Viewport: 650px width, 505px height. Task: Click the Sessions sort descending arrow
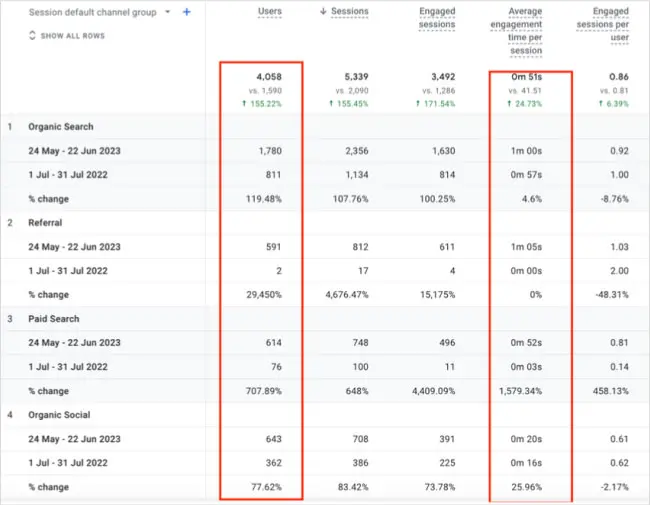click(x=323, y=12)
